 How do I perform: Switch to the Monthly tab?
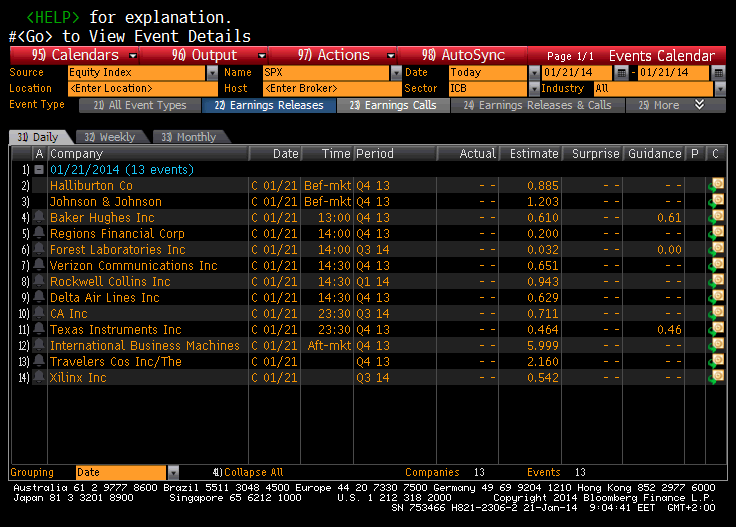(189, 137)
